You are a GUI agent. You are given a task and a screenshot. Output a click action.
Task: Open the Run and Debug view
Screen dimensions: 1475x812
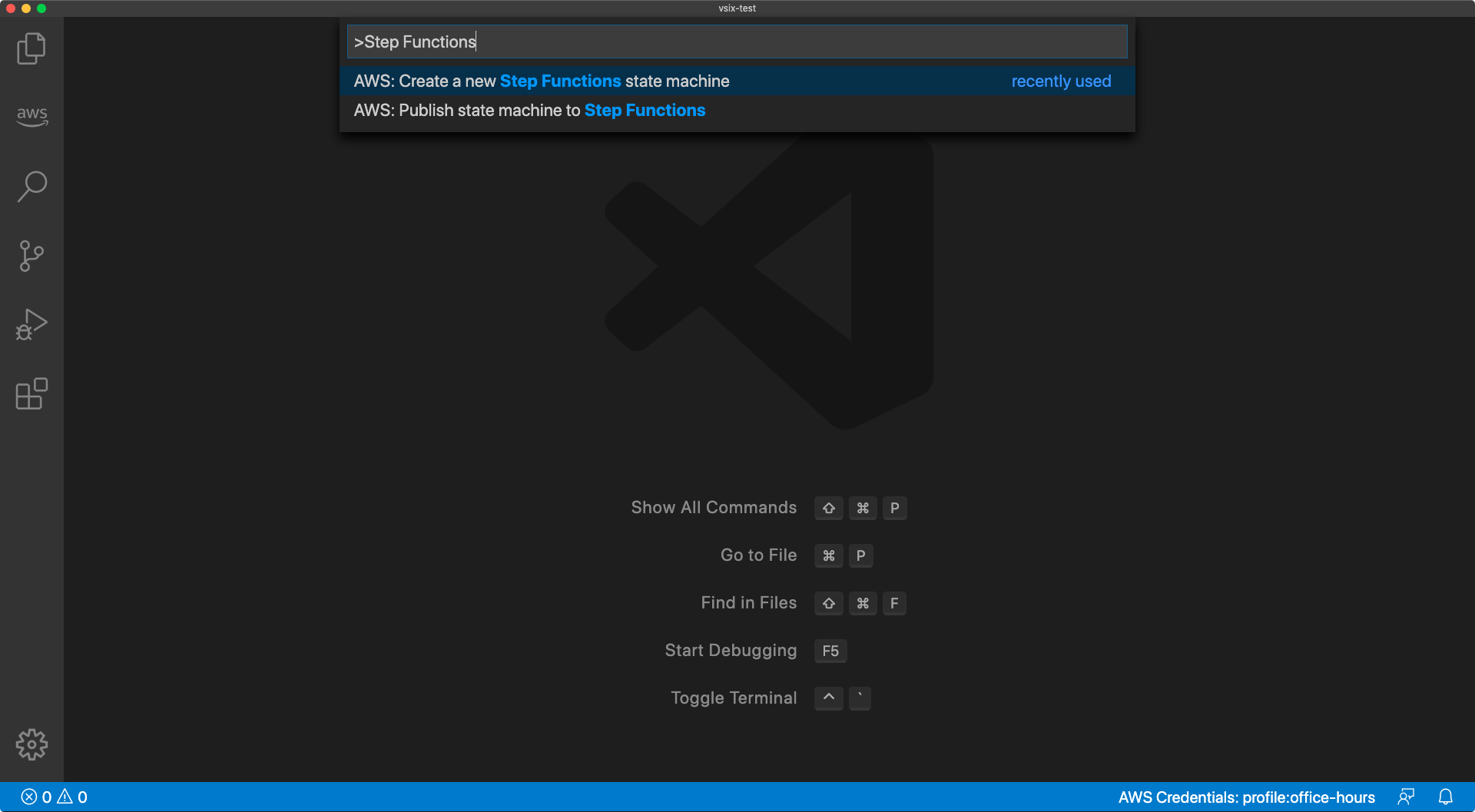pos(31,325)
